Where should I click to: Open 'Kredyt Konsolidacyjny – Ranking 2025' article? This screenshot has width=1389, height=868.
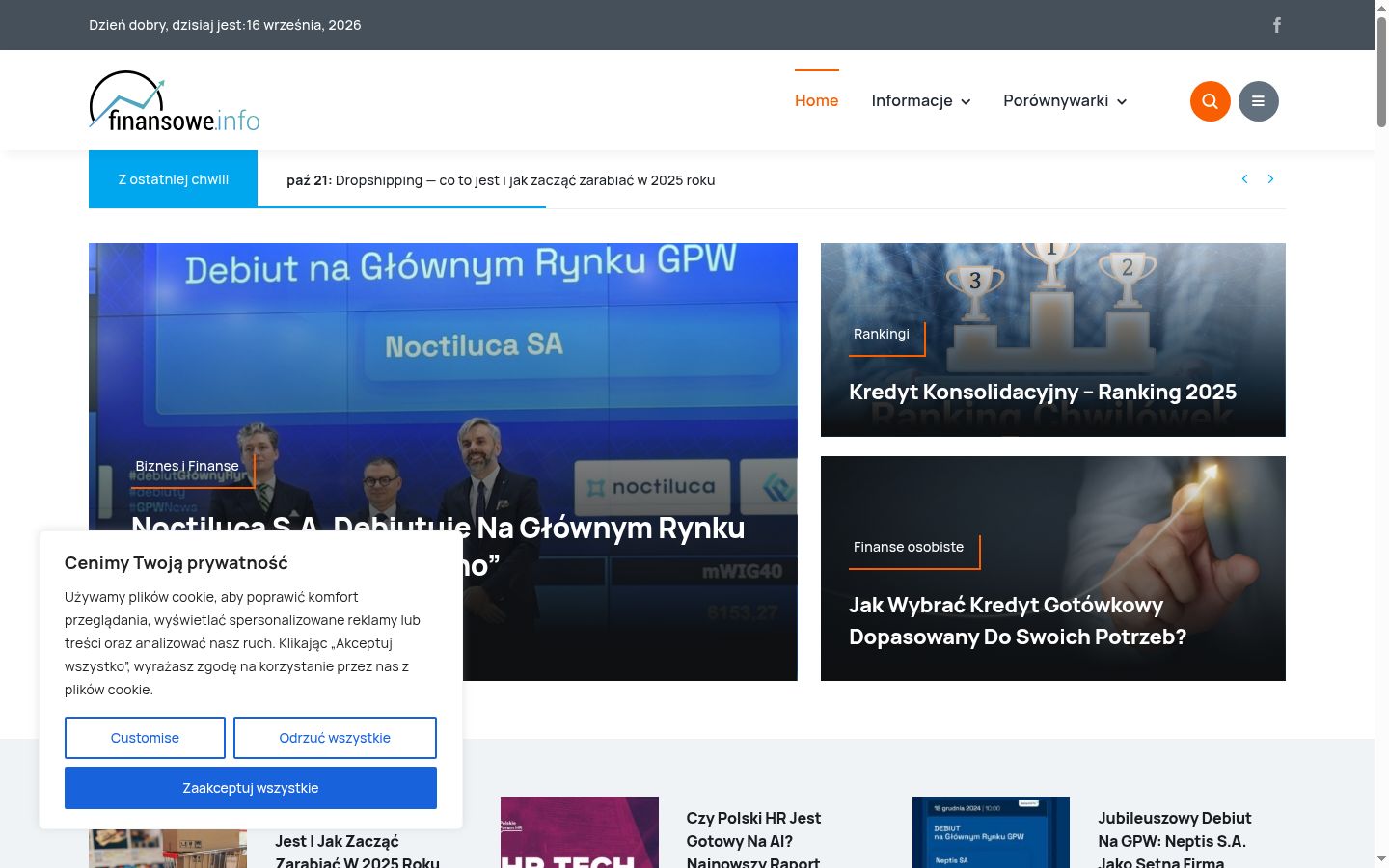pos(1043,392)
